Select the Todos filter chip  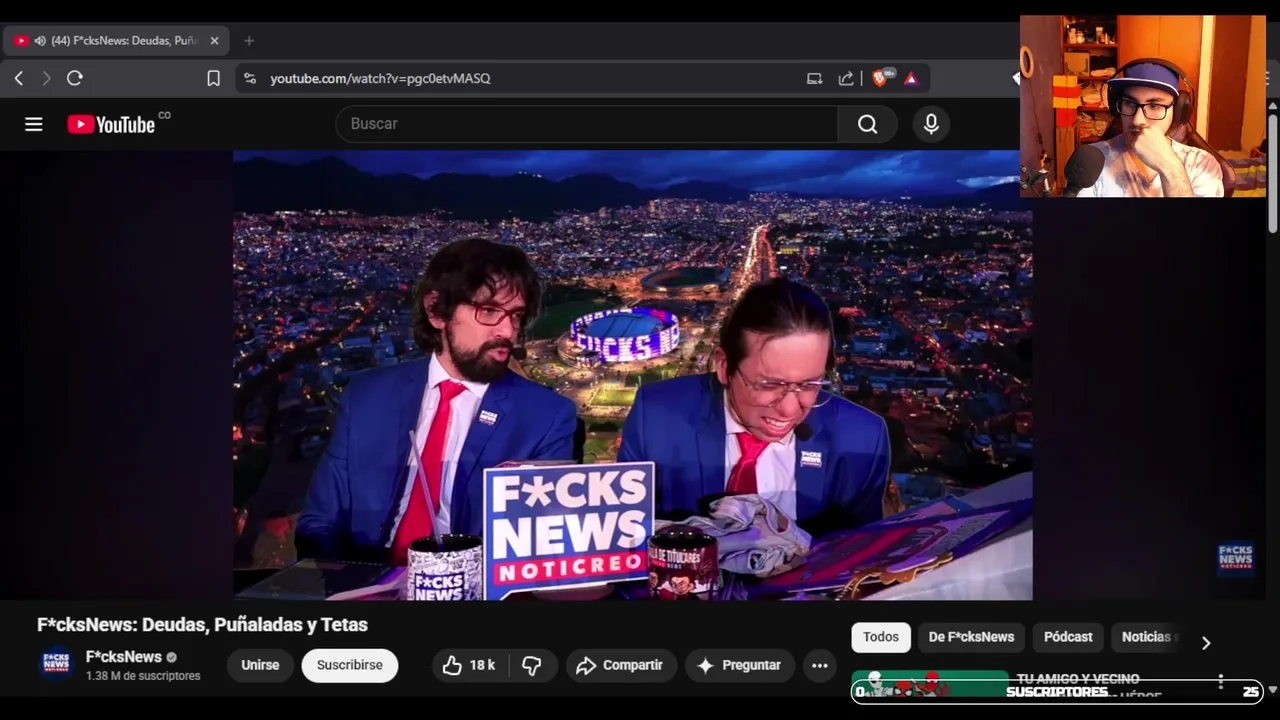point(881,637)
